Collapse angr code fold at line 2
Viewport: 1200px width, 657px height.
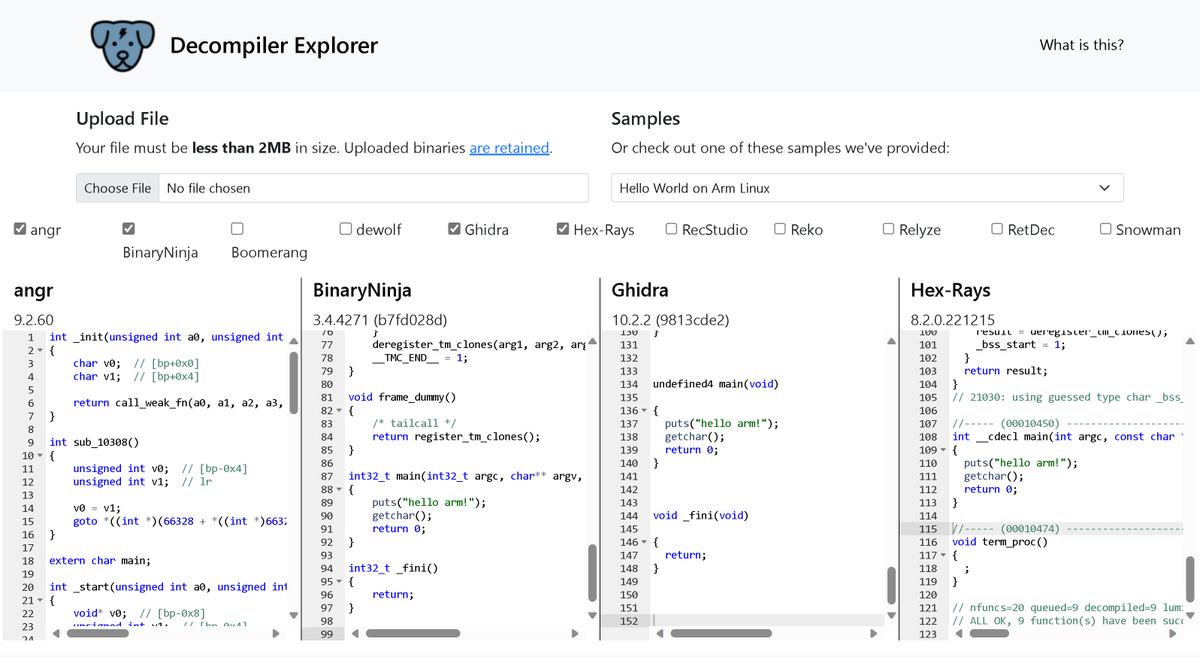pyautogui.click(x=38, y=351)
